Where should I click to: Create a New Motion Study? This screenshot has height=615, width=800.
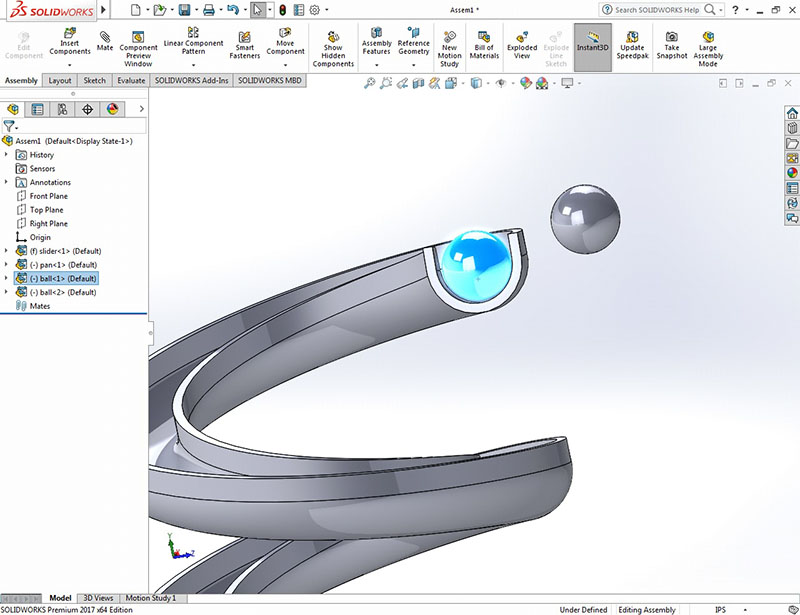[x=449, y=46]
